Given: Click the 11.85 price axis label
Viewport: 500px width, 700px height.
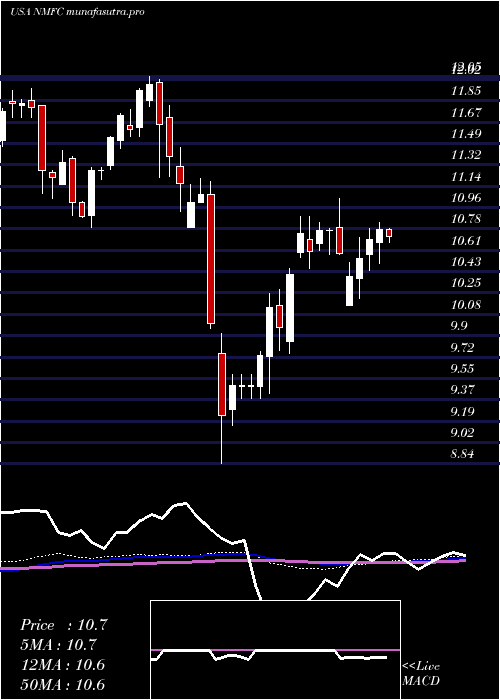Looking at the screenshot, I should pos(466,92).
